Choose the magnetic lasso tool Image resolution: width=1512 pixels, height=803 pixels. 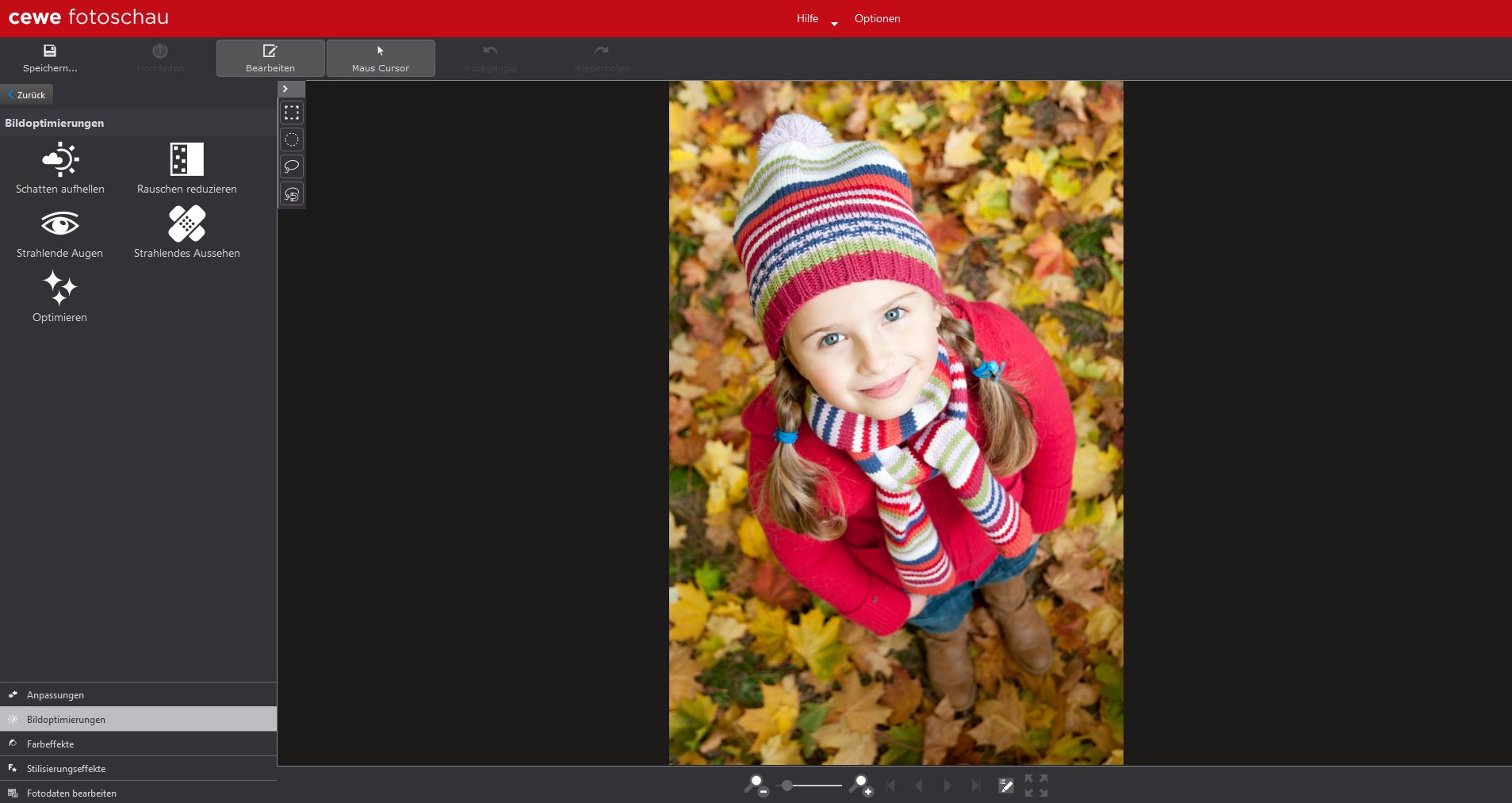pos(292,194)
